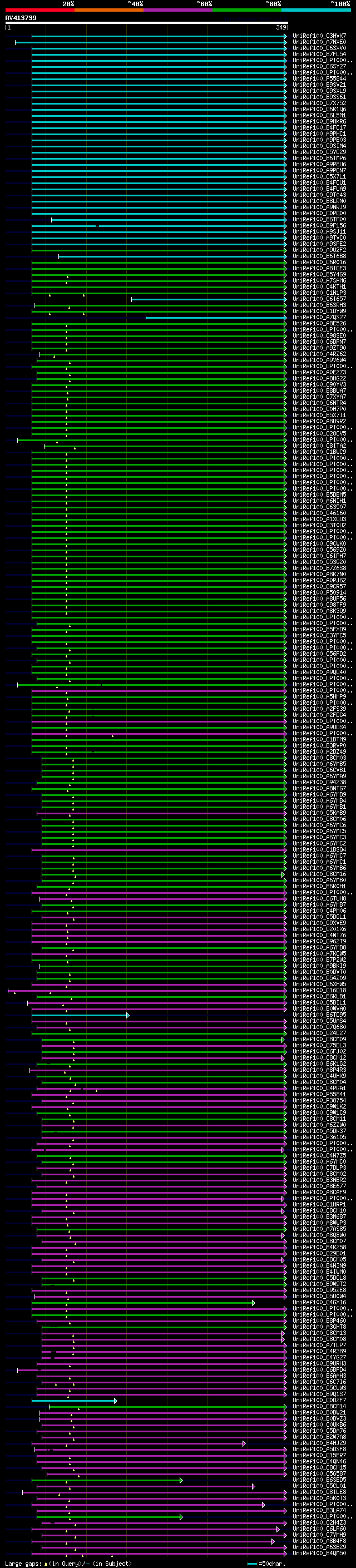This screenshot has width=356, height=1568.
Task: Open the UniRef100_A7NXE0 hit label
Action: point(319,42)
